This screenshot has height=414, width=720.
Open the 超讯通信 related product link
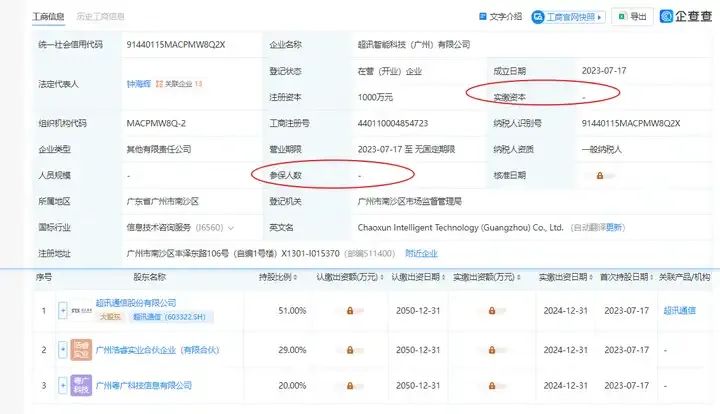pos(680,311)
